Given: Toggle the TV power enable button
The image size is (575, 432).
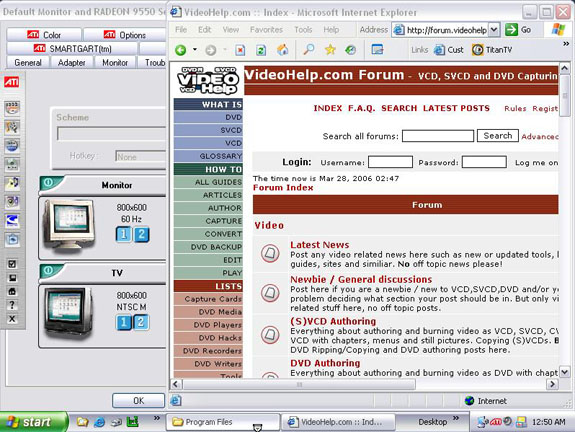Looking at the screenshot, I should [48, 270].
